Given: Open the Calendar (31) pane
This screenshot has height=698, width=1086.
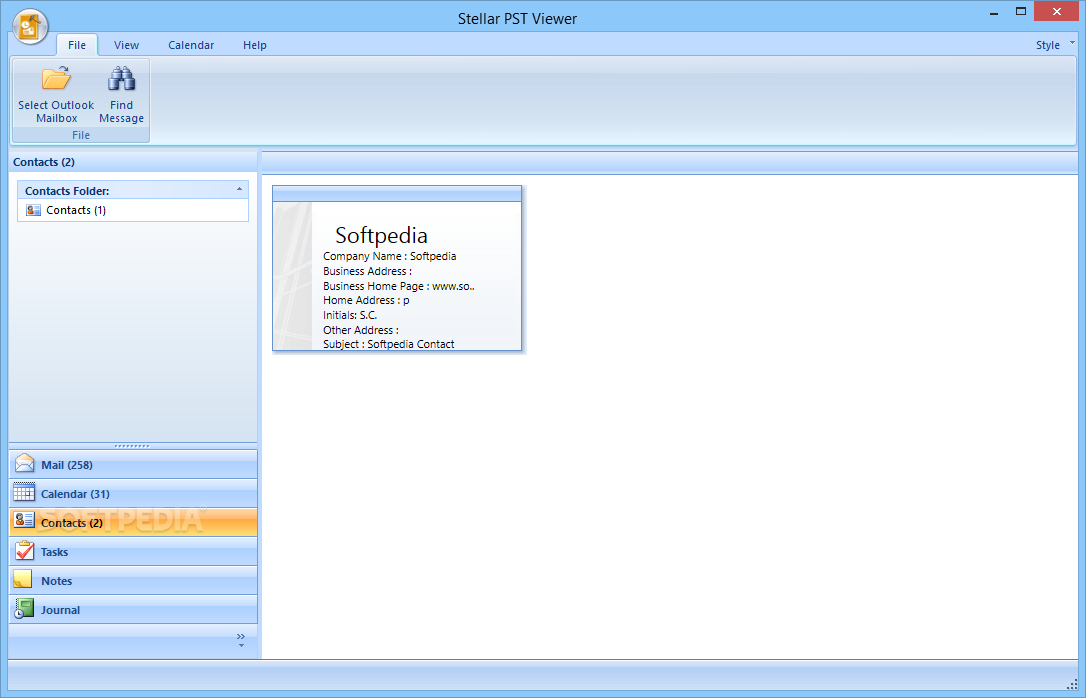Looking at the screenshot, I should 133,494.
